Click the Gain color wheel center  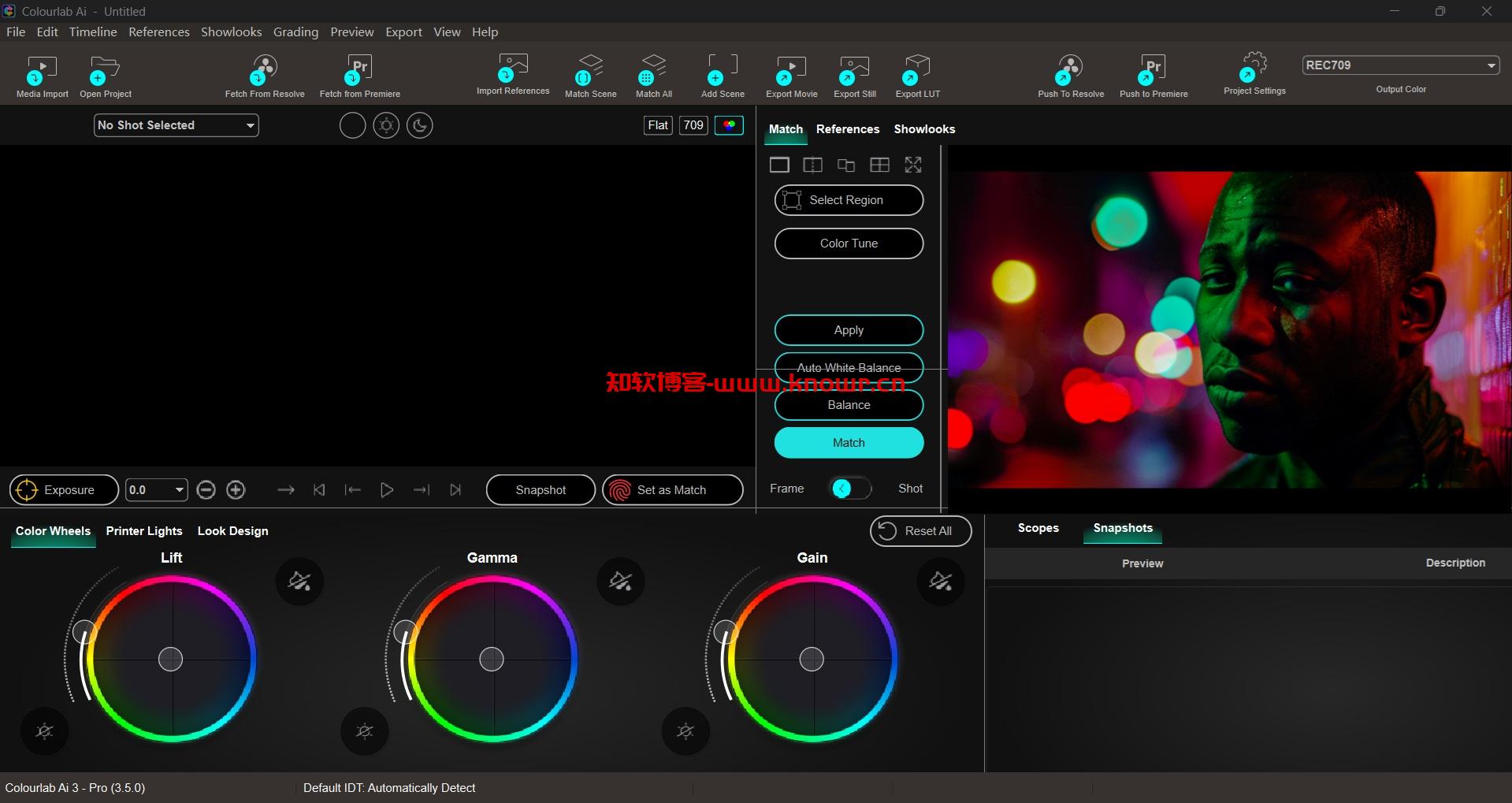812,659
